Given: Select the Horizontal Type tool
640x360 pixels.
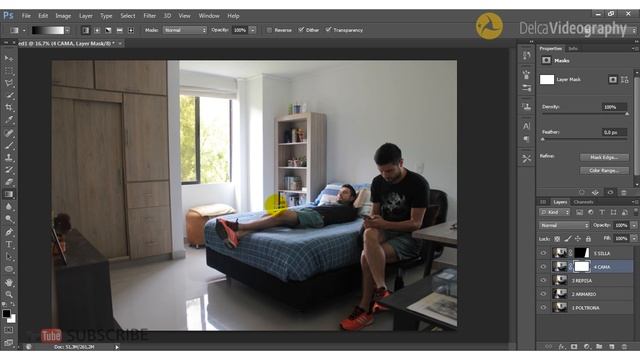Looking at the screenshot, I should [9, 244].
